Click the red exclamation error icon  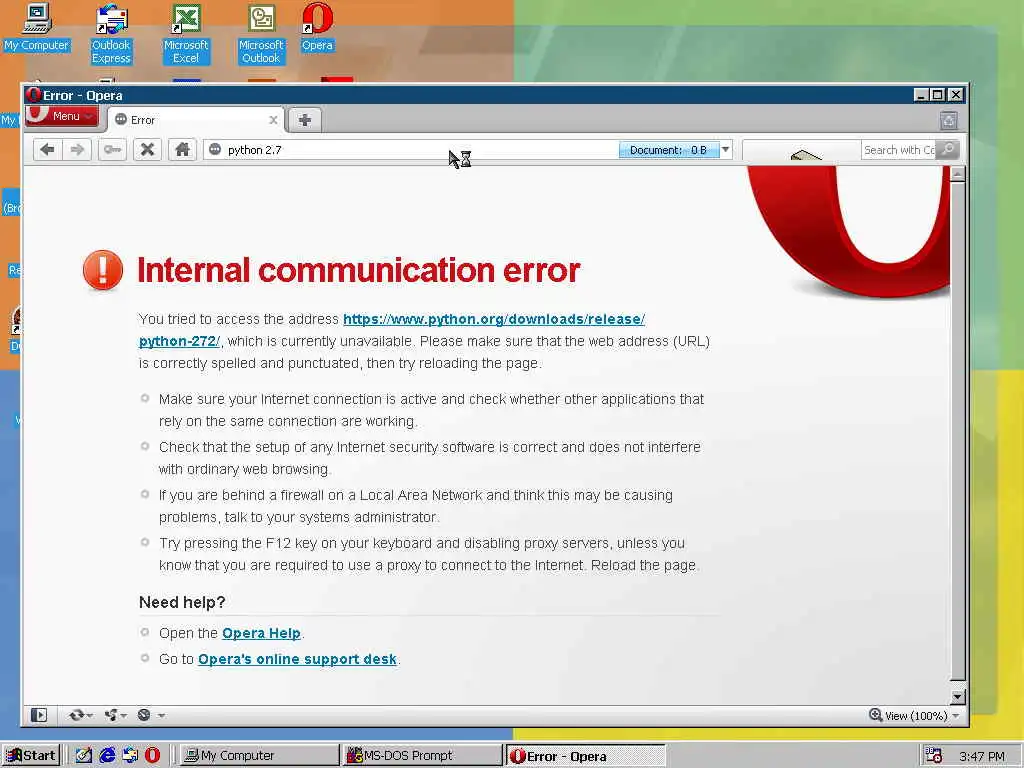point(103,270)
